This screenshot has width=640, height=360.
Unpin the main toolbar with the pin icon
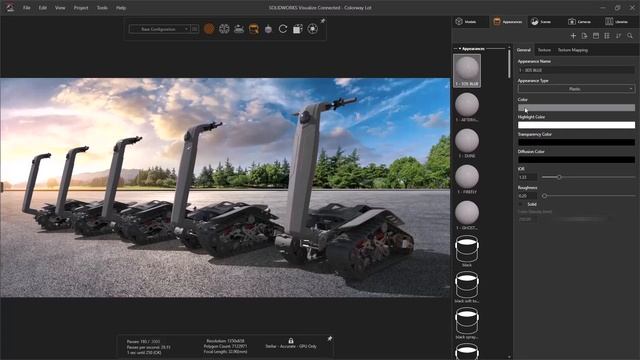pos(322,21)
